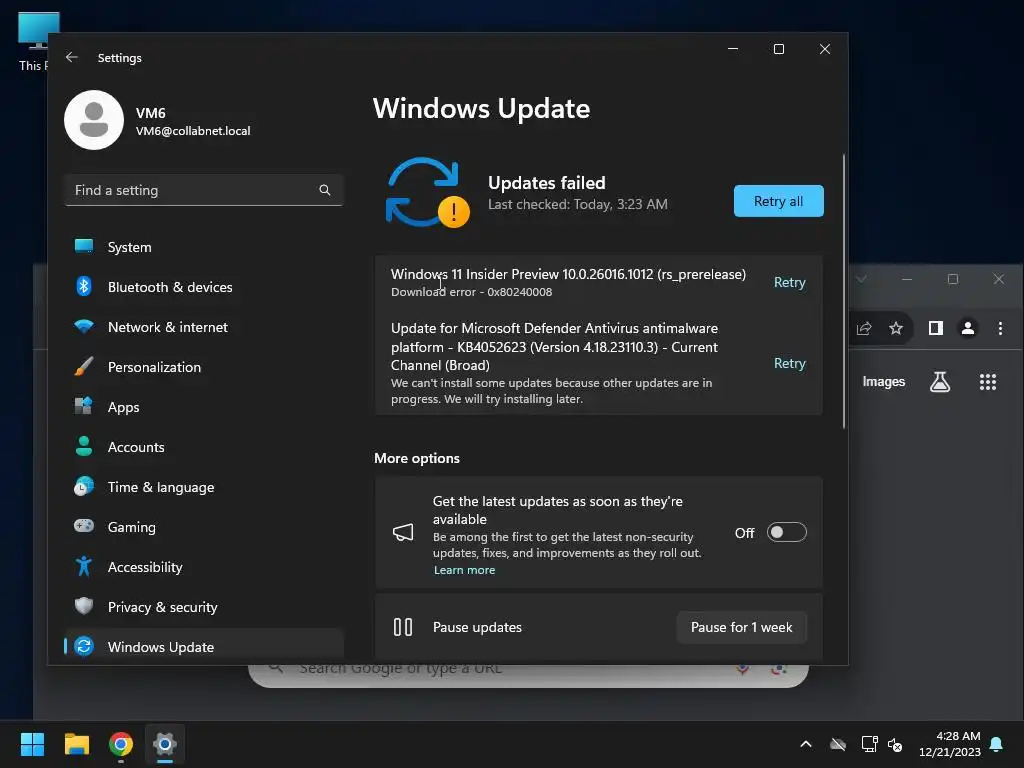This screenshot has height=768, width=1024.
Task: Click the muted volume tray icon
Action: point(895,744)
